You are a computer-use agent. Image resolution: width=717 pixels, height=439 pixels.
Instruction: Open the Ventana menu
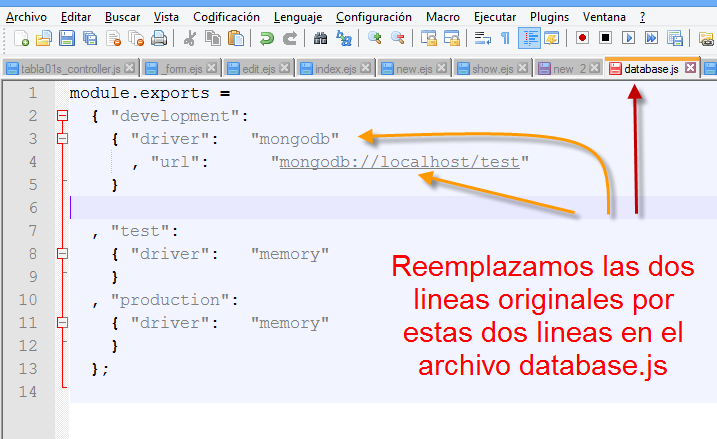tap(604, 17)
